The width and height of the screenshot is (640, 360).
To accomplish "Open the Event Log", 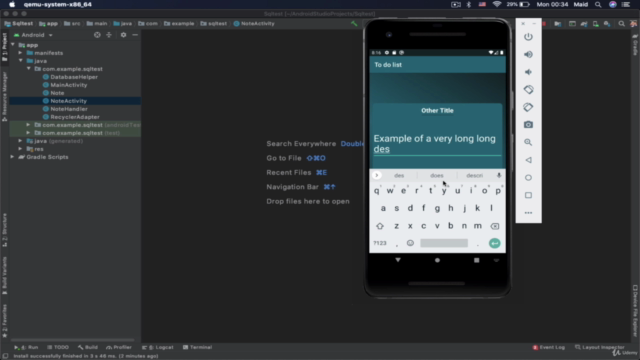I will click(x=549, y=347).
